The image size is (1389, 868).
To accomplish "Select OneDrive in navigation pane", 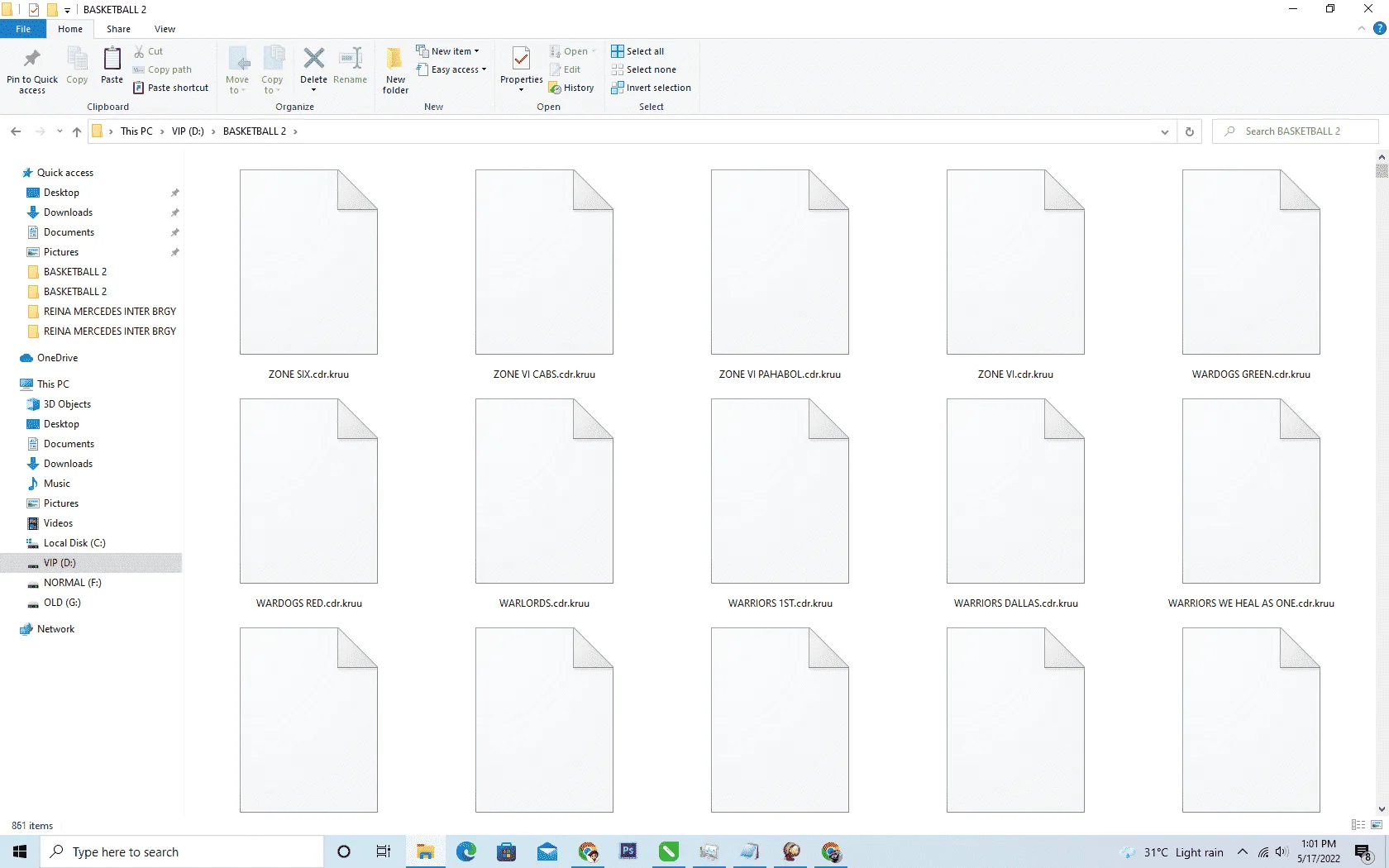I will [x=58, y=358].
